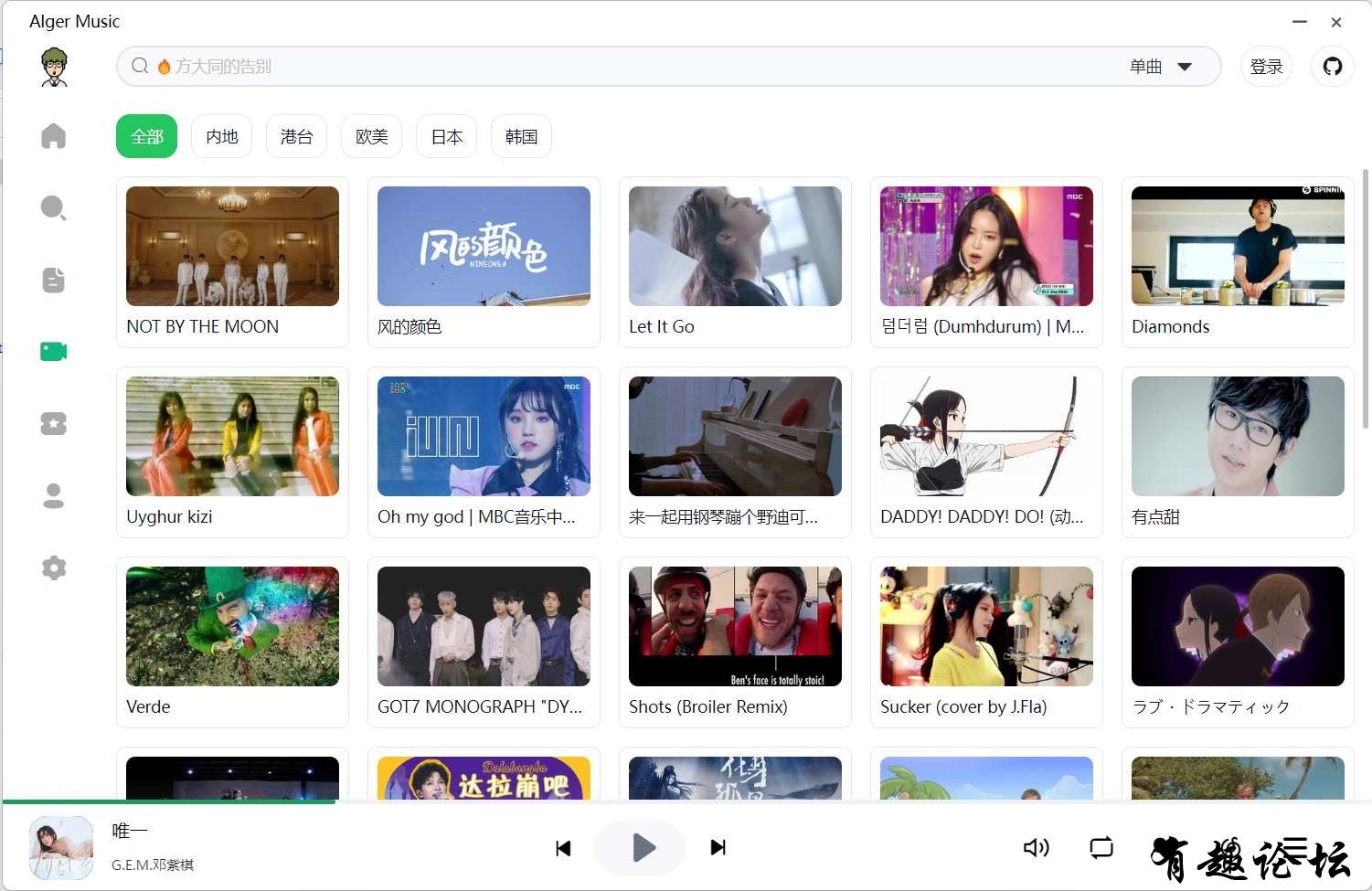Click the song title 唯一
Screen dimensions: 1372x891
[129, 831]
